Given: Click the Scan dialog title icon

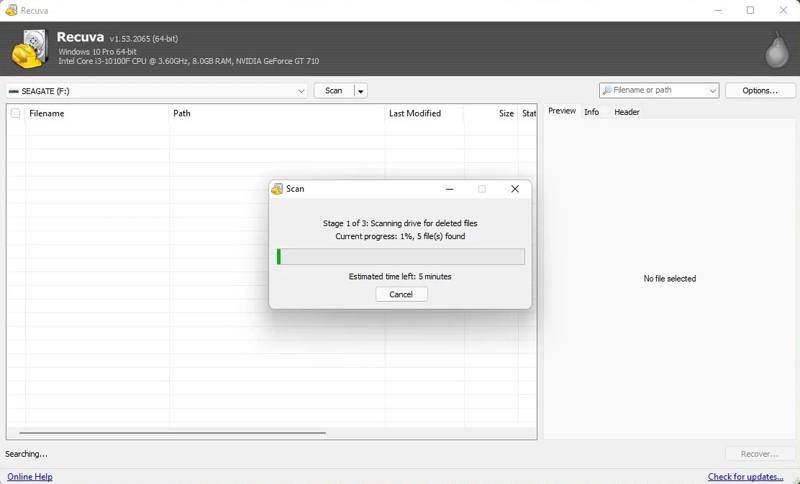Looking at the screenshot, I should (x=277, y=189).
